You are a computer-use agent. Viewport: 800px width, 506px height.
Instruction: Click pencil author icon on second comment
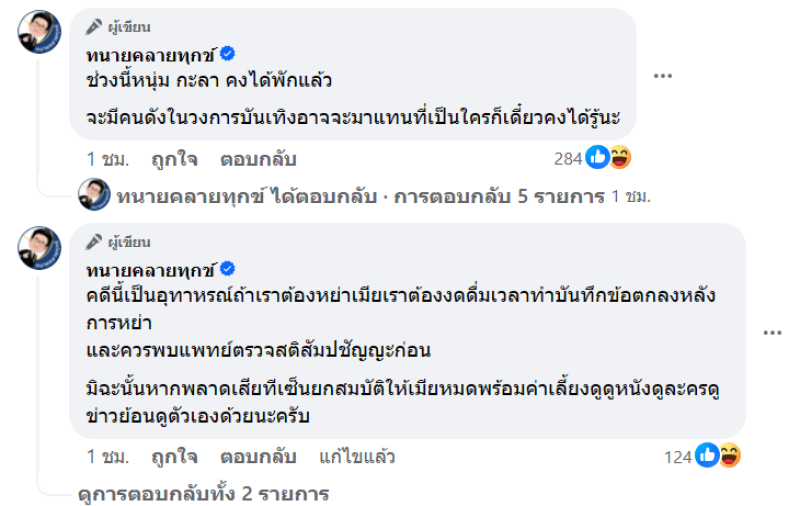click(94, 242)
